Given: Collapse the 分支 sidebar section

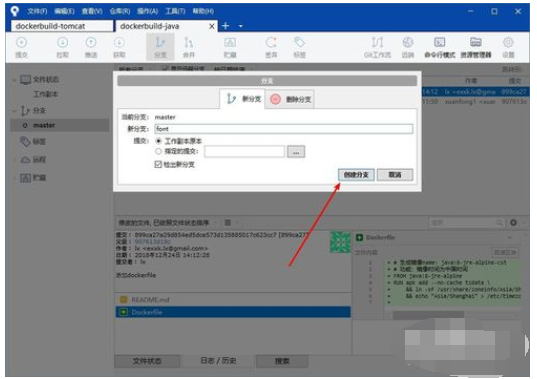Looking at the screenshot, I should coord(14,111).
